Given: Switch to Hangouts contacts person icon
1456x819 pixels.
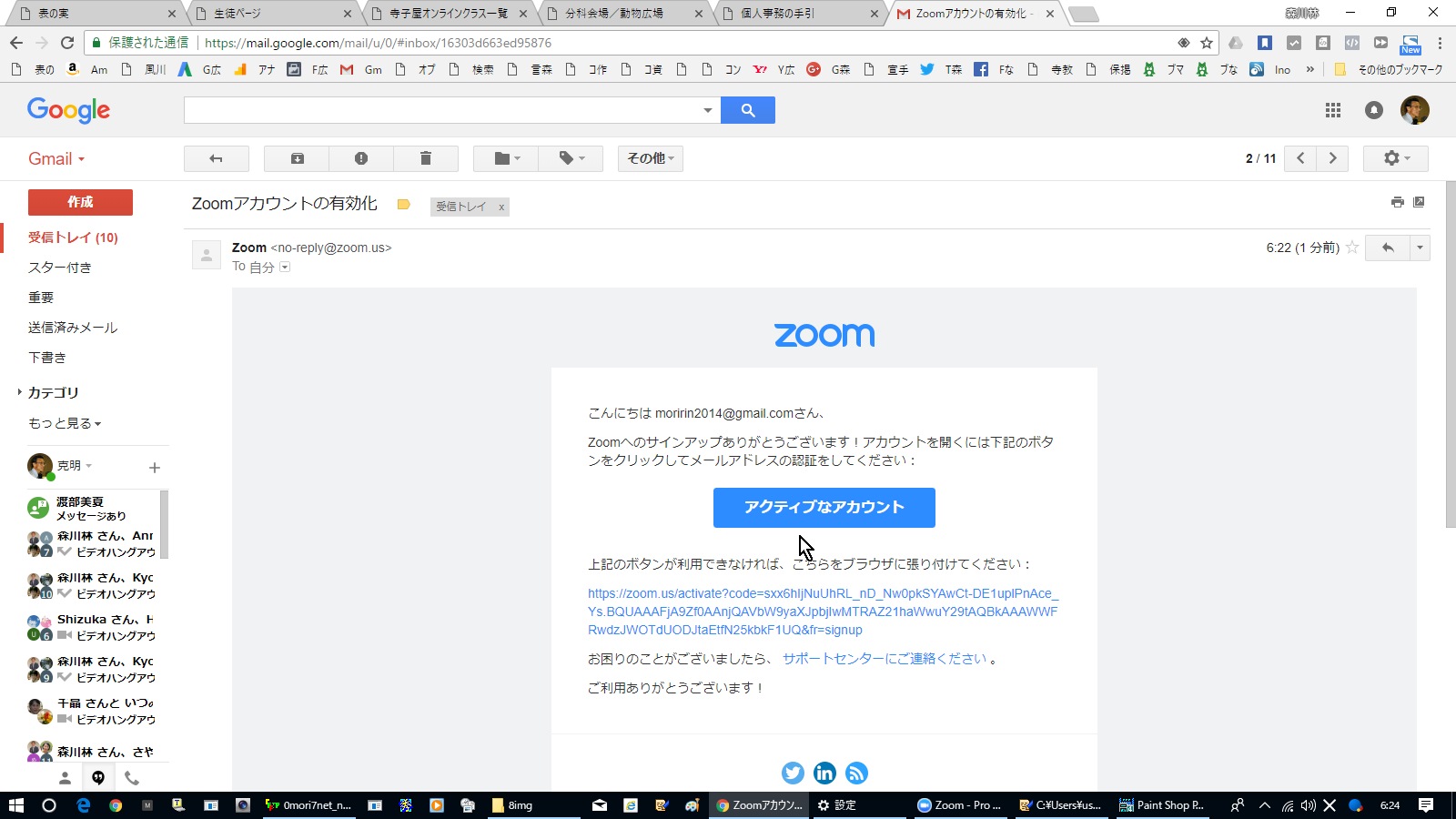Looking at the screenshot, I should 65,778.
